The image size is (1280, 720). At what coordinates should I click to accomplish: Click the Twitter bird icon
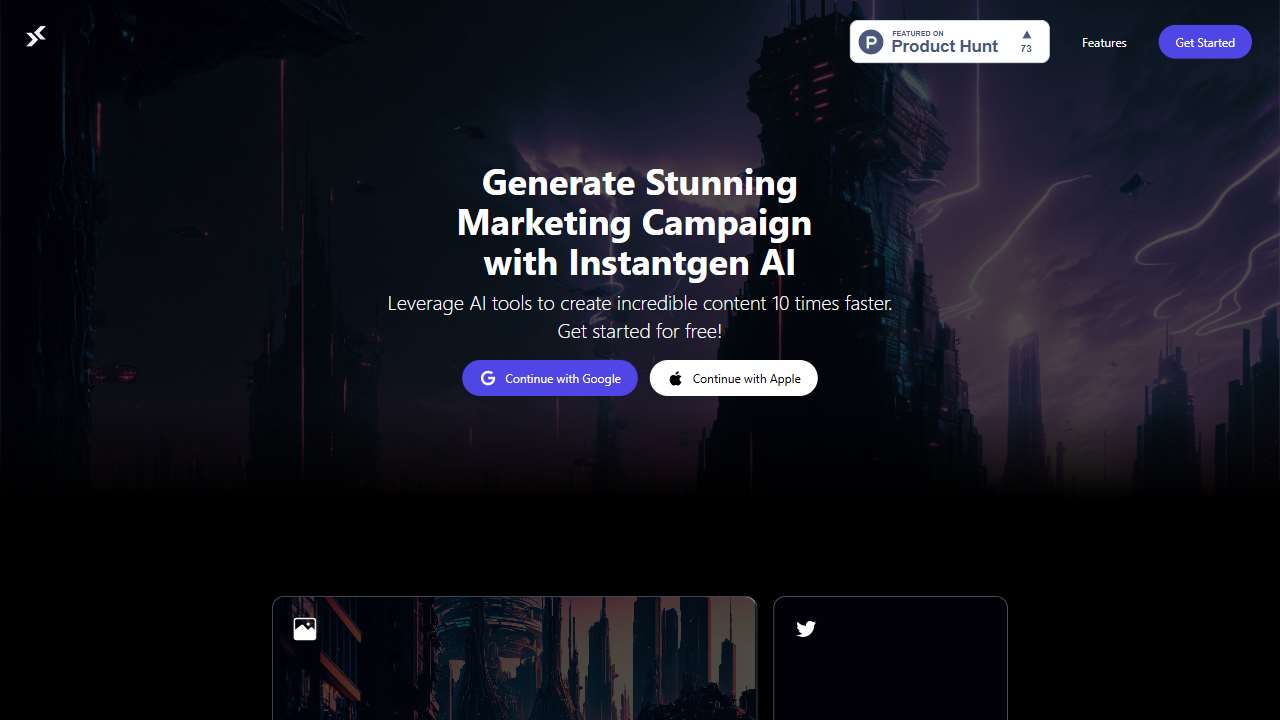pyautogui.click(x=806, y=628)
